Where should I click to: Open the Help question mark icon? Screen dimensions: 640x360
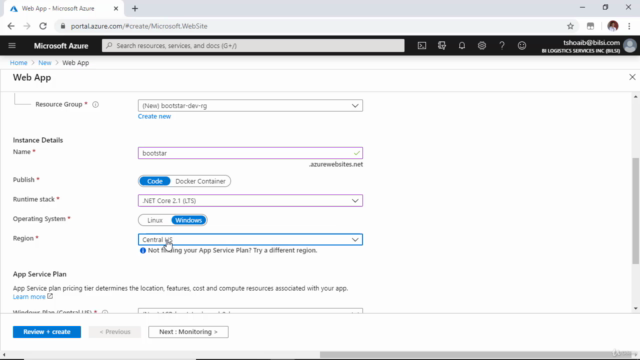(502, 46)
